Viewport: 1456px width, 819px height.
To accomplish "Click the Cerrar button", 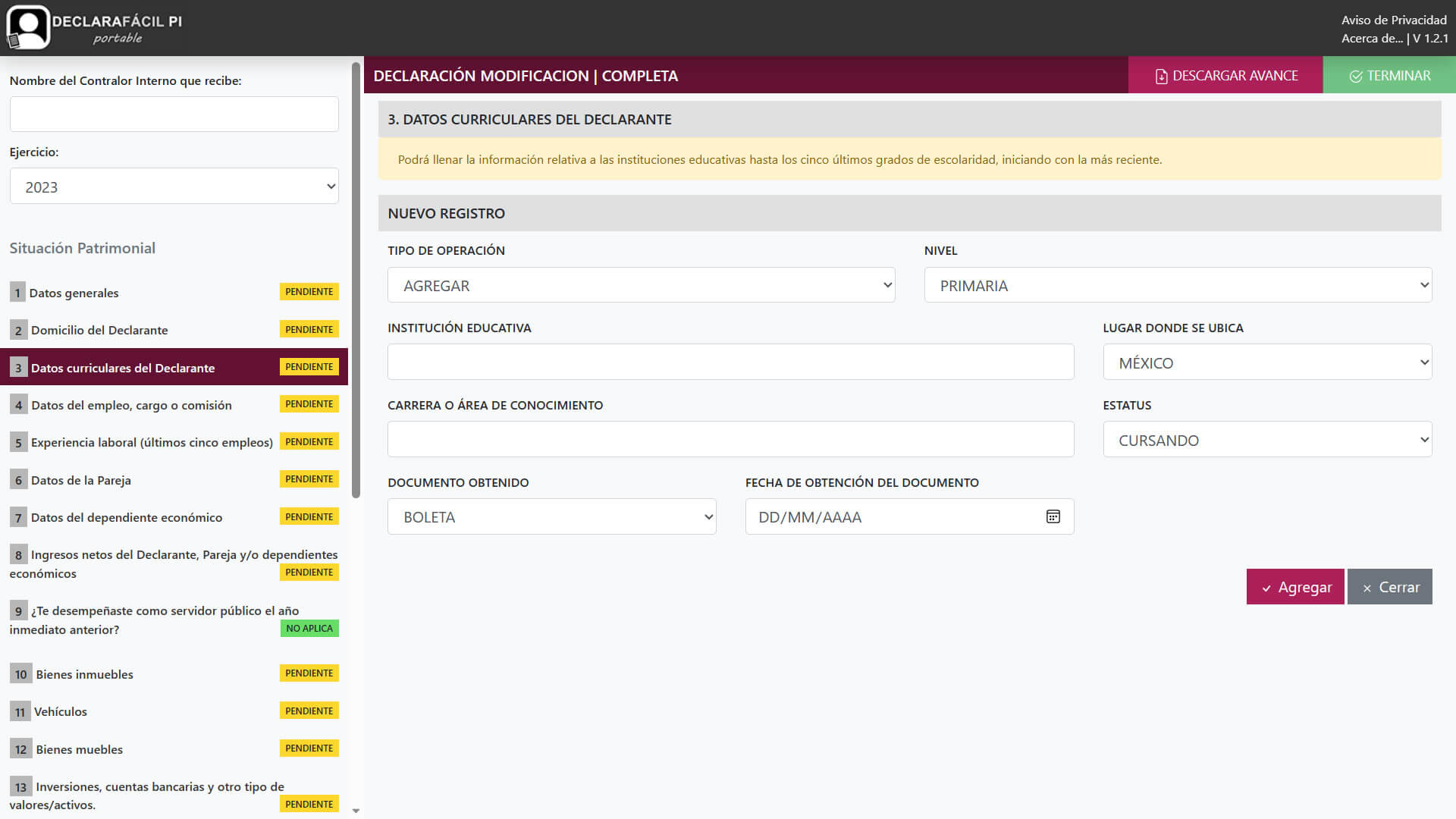I will tap(1390, 587).
